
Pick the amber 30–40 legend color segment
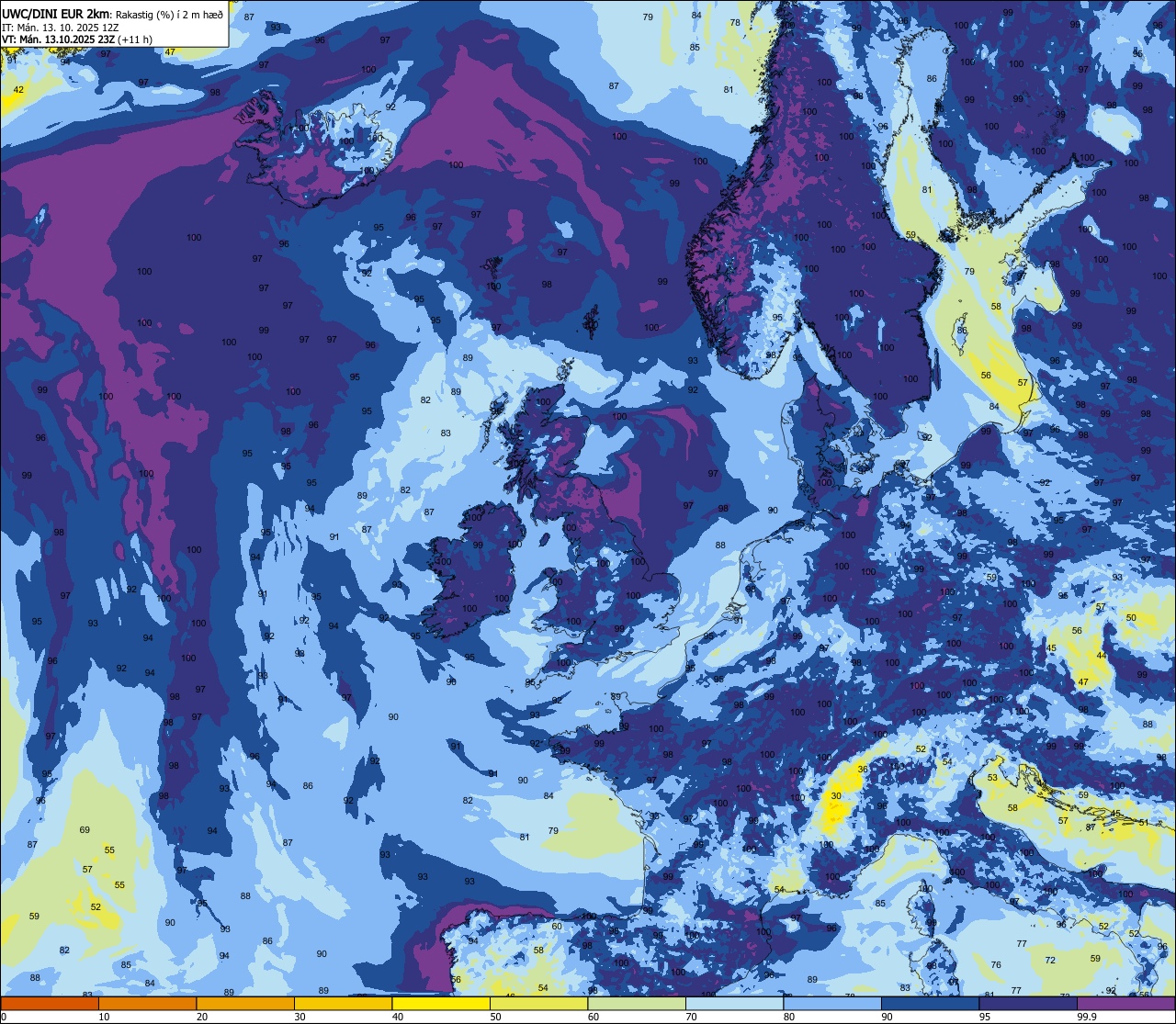[x=343, y=1003]
